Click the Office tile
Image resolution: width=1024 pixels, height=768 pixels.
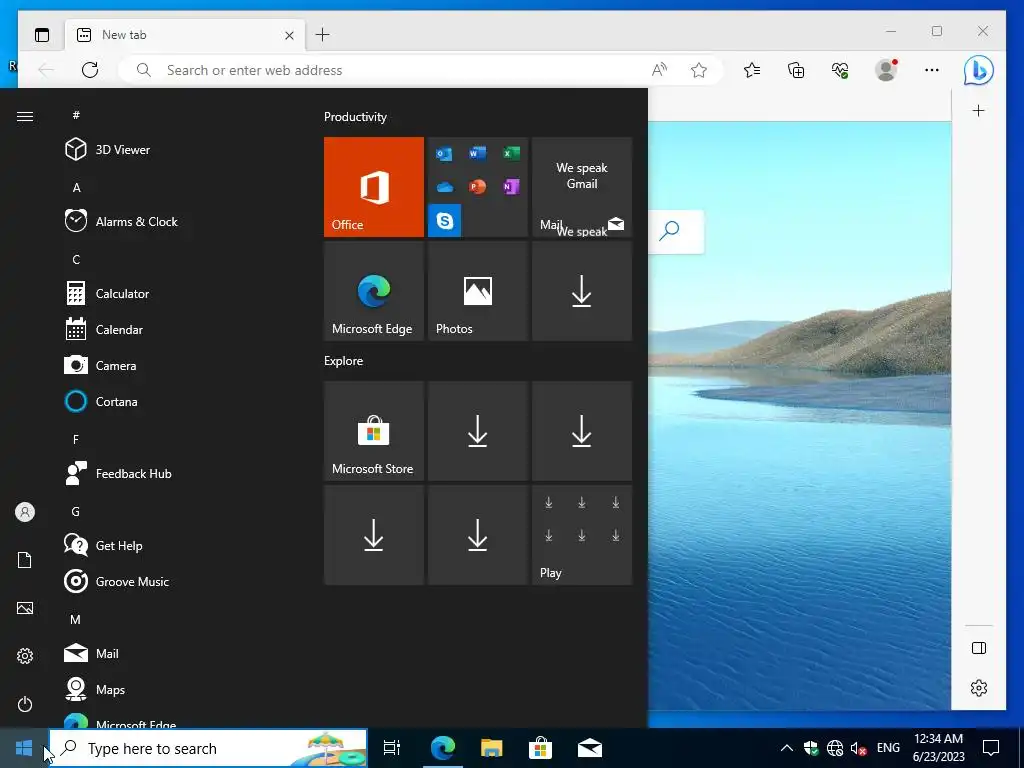coord(374,187)
